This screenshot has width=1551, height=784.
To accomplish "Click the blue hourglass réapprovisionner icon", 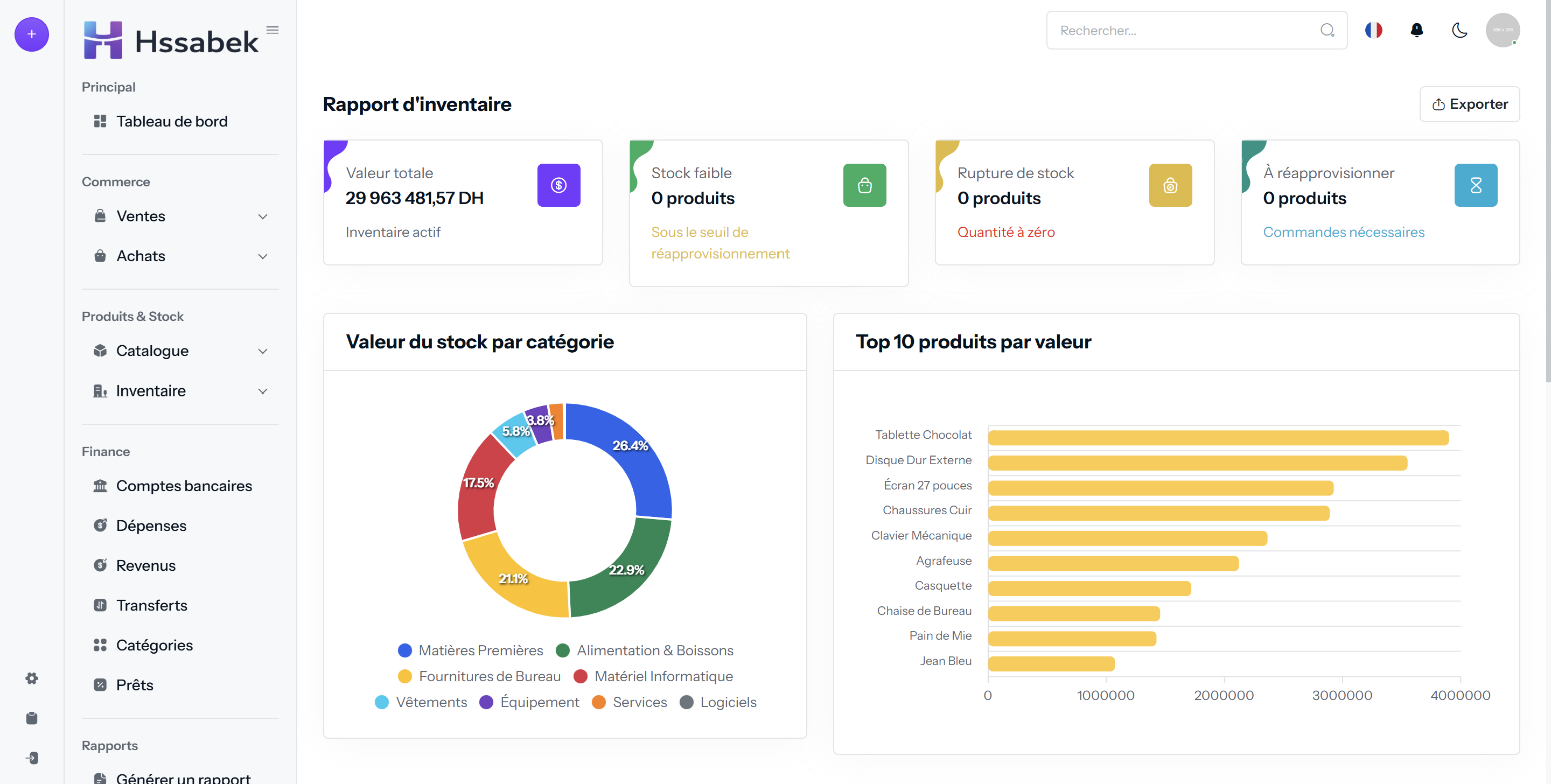I will click(x=1476, y=185).
